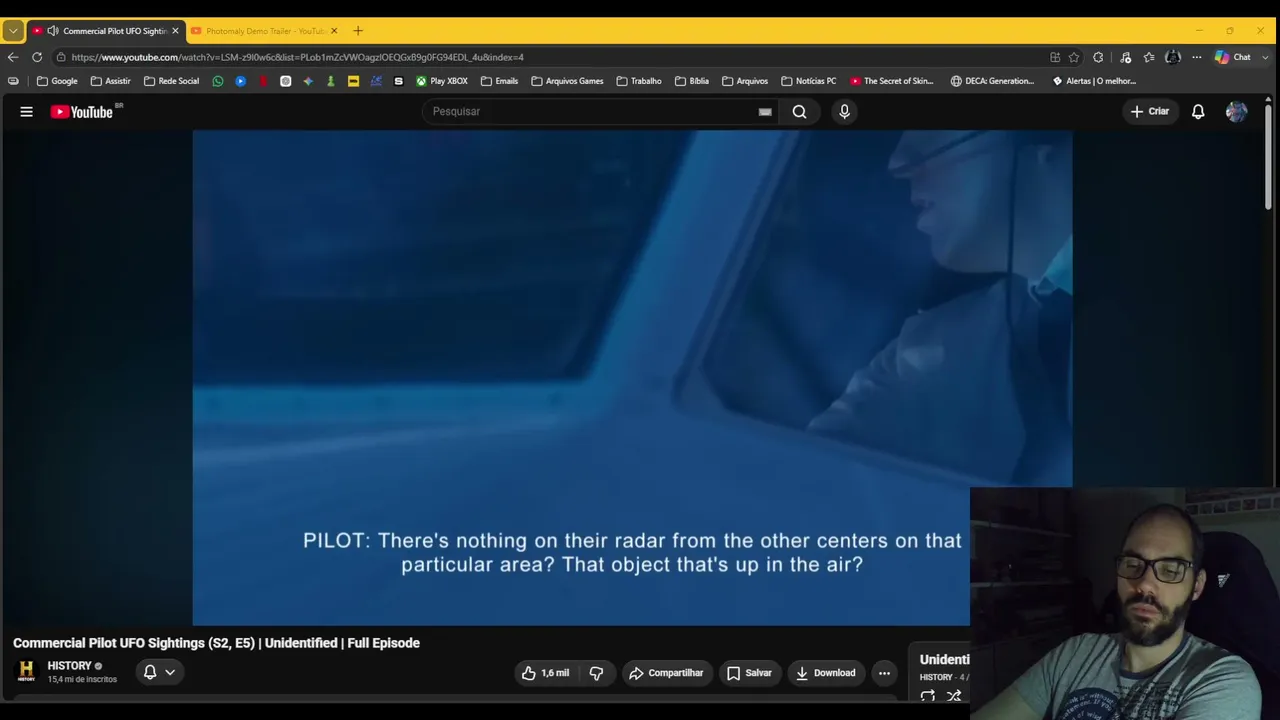Open the tab search dropdown arrow
This screenshot has width=1280, height=720.
point(13,31)
